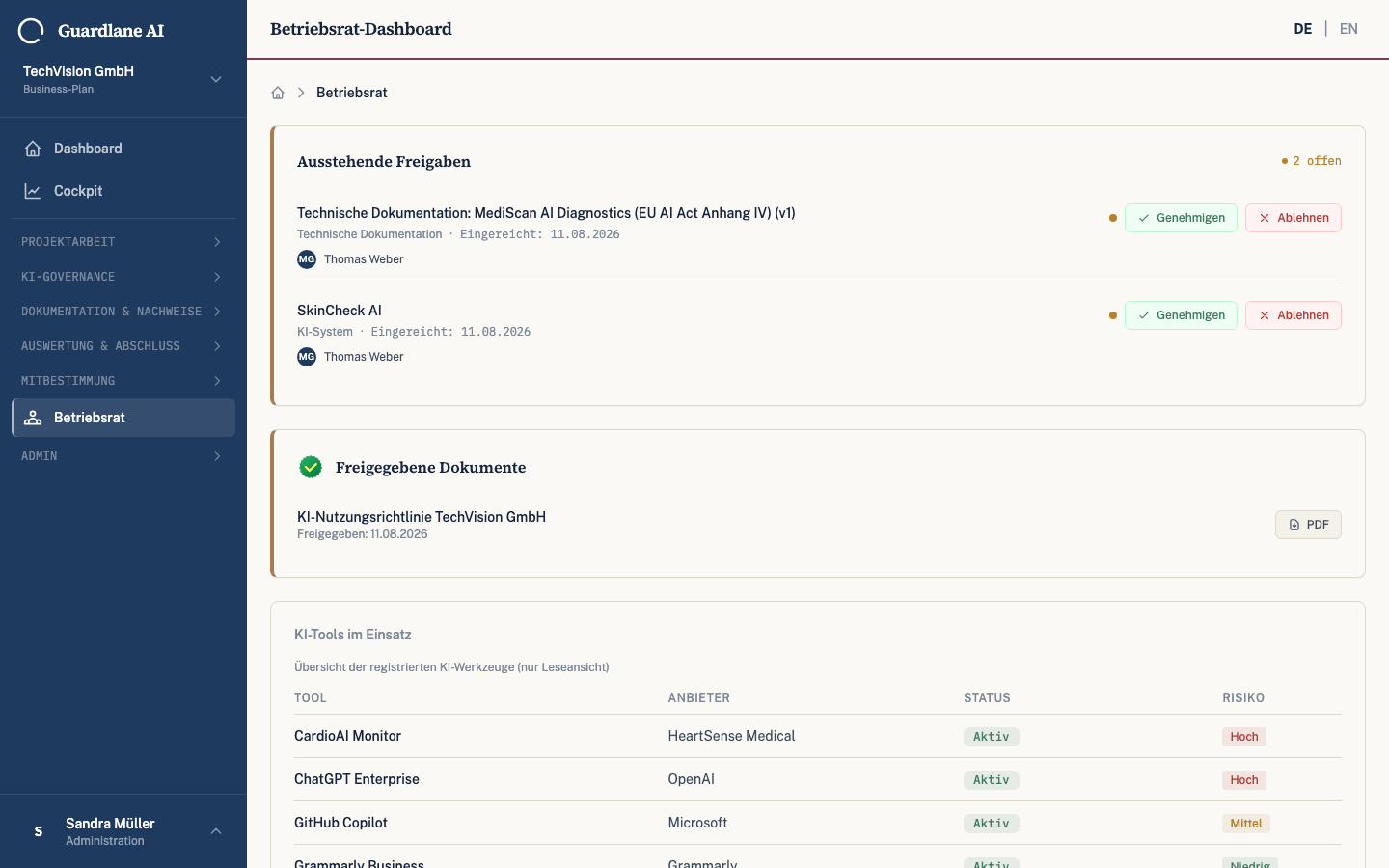Click the Hoch risk badge for CardioAI Monitor
1389x868 pixels.
coord(1244,737)
